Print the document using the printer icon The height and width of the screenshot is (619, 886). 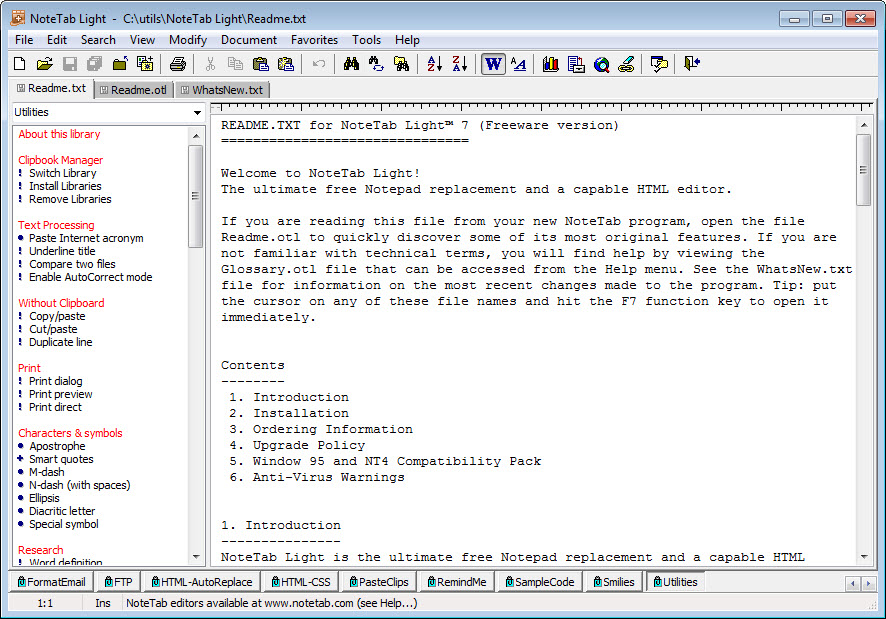click(178, 64)
